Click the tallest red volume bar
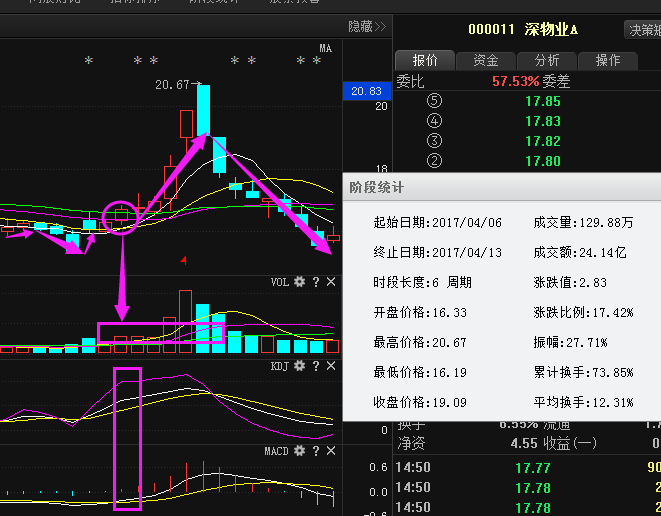This screenshot has width=661, height=516. click(x=185, y=321)
